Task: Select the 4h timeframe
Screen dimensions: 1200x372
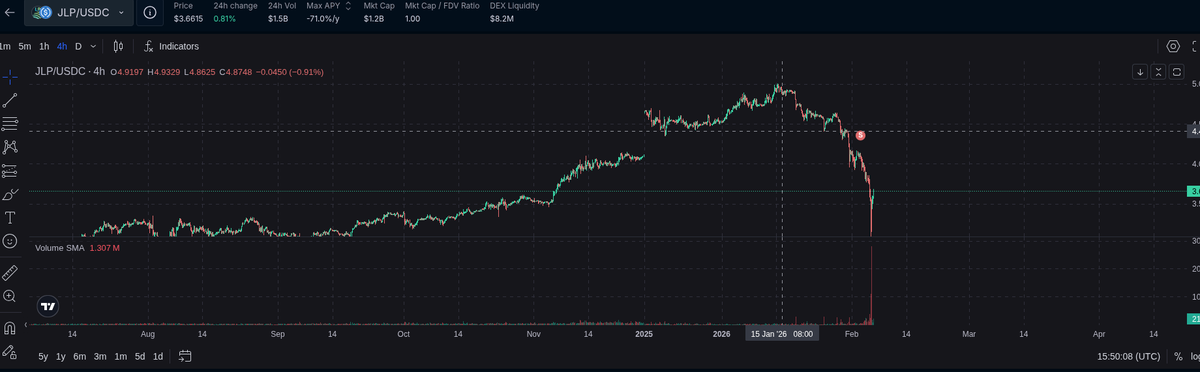Action: [x=62, y=46]
